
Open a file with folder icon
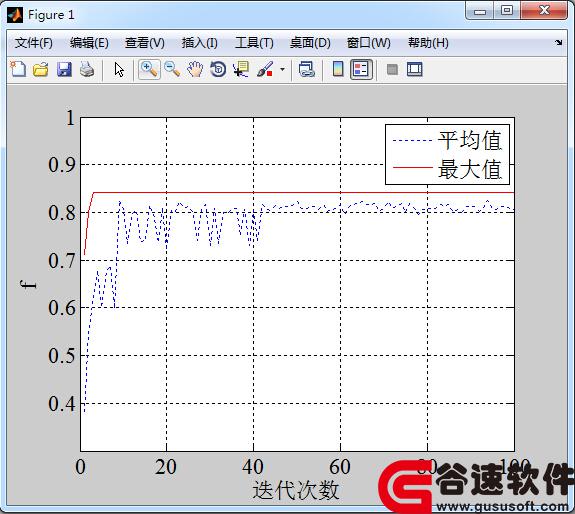click(41, 69)
